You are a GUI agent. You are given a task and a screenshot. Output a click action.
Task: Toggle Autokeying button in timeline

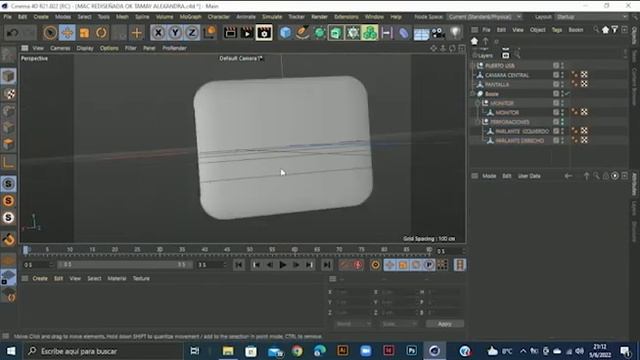pyautogui.click(x=358, y=265)
